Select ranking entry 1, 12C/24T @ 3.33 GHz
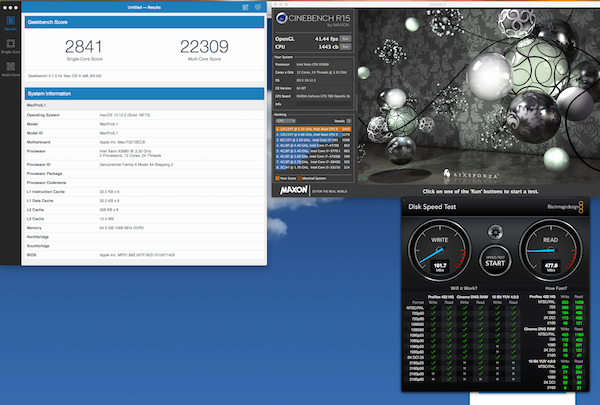 tap(313, 129)
